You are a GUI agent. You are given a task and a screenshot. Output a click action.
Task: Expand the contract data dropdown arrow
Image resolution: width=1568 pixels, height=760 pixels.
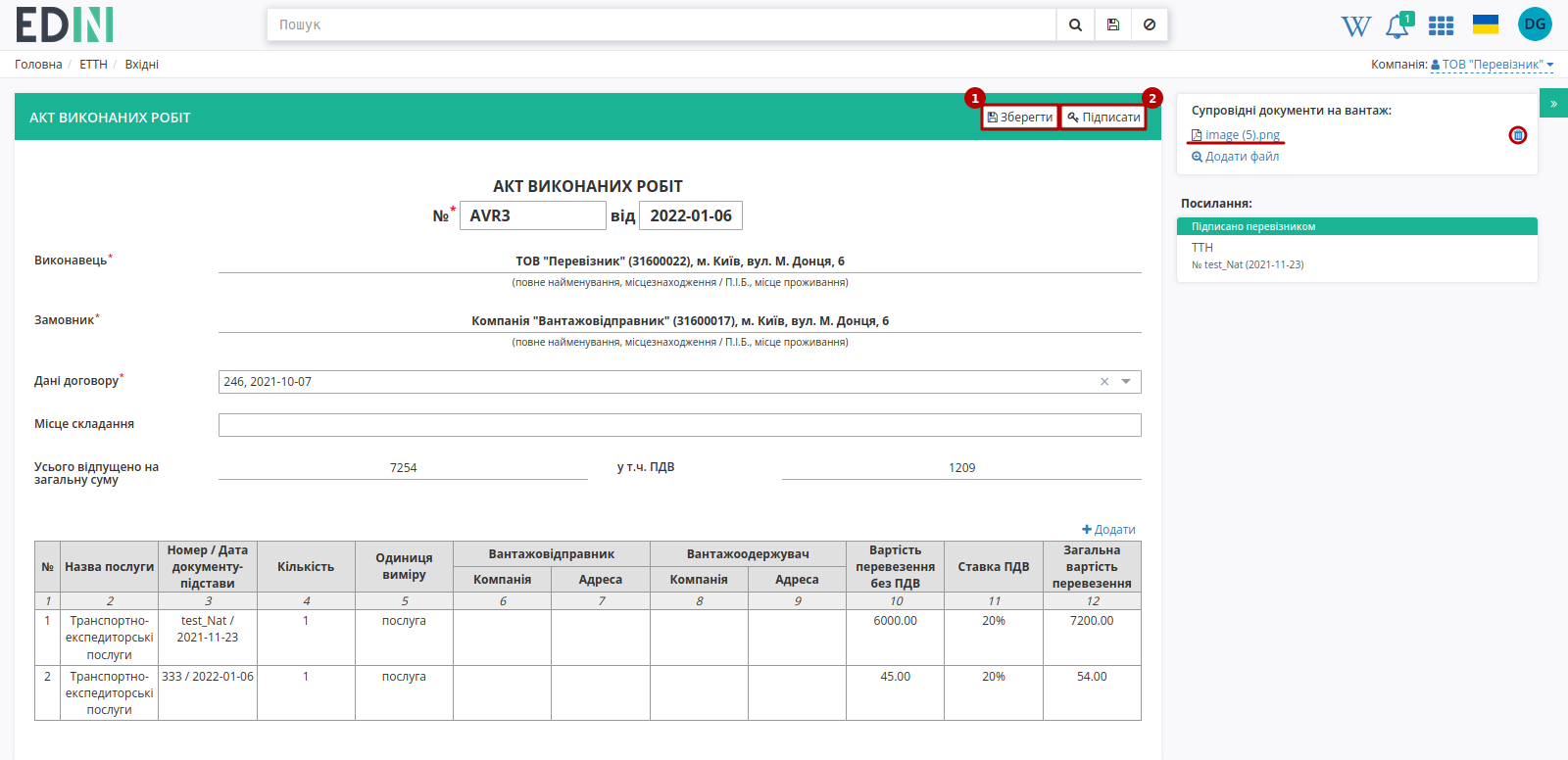click(1126, 382)
